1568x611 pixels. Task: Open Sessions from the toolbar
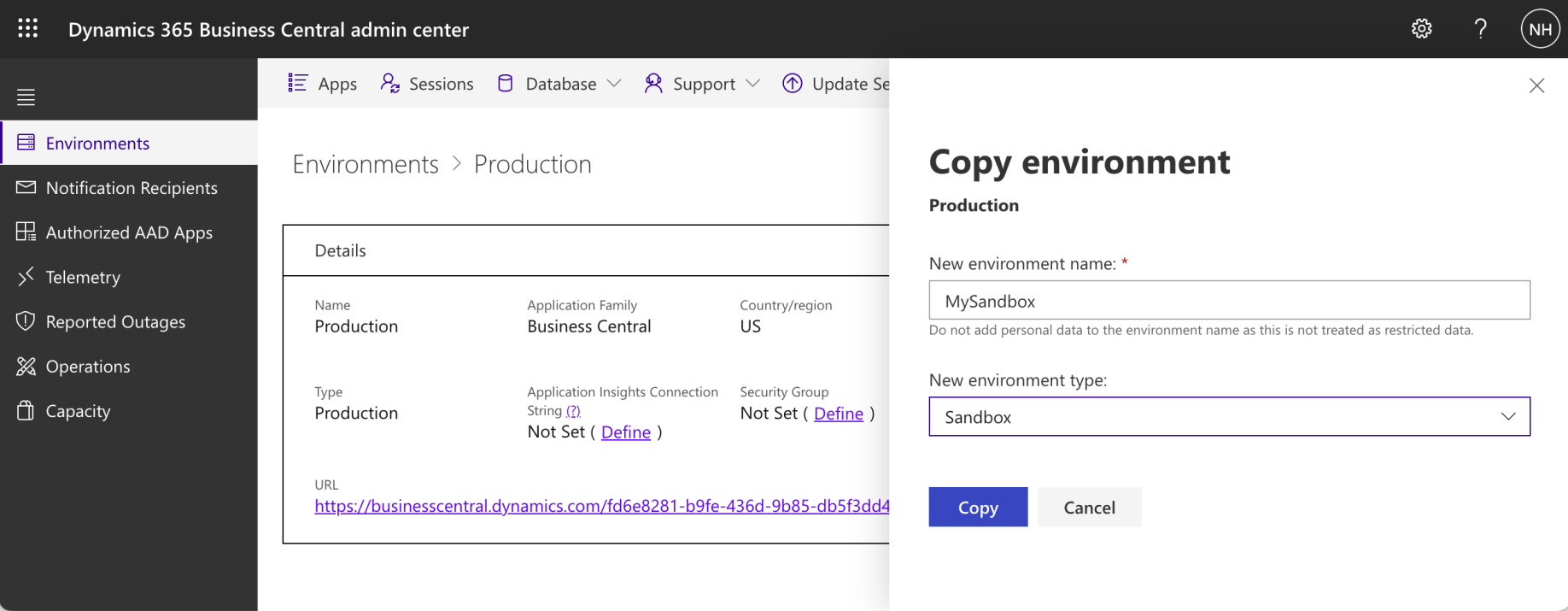[427, 84]
